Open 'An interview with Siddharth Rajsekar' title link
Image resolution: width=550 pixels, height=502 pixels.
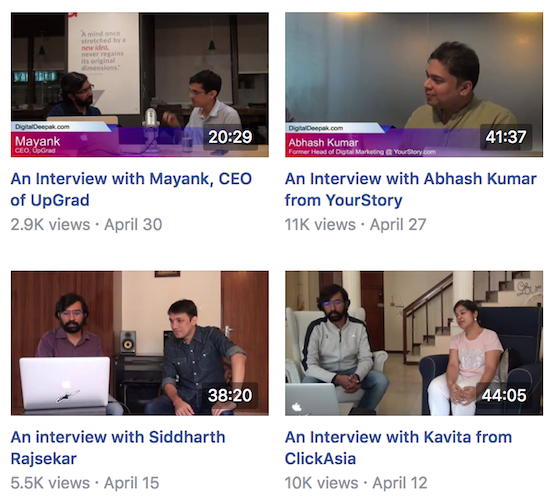point(118,448)
